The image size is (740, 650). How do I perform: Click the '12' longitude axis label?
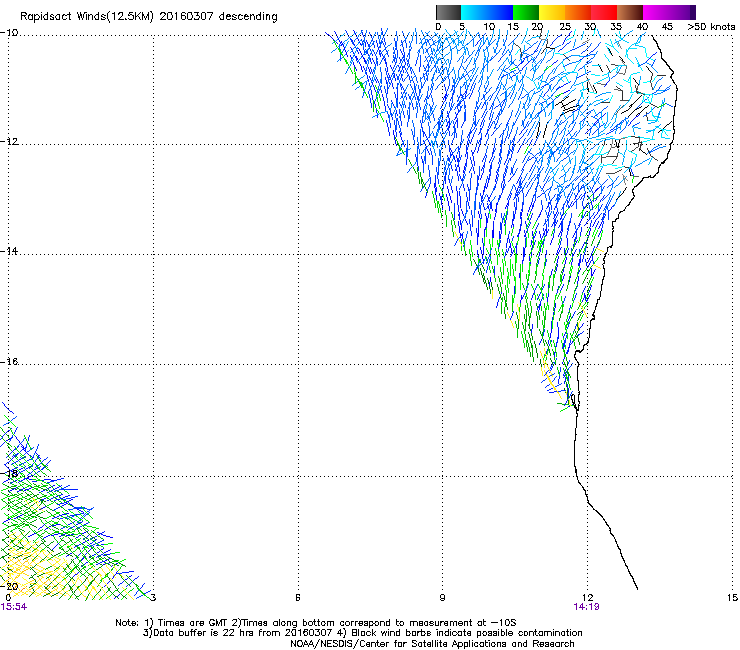point(587,598)
